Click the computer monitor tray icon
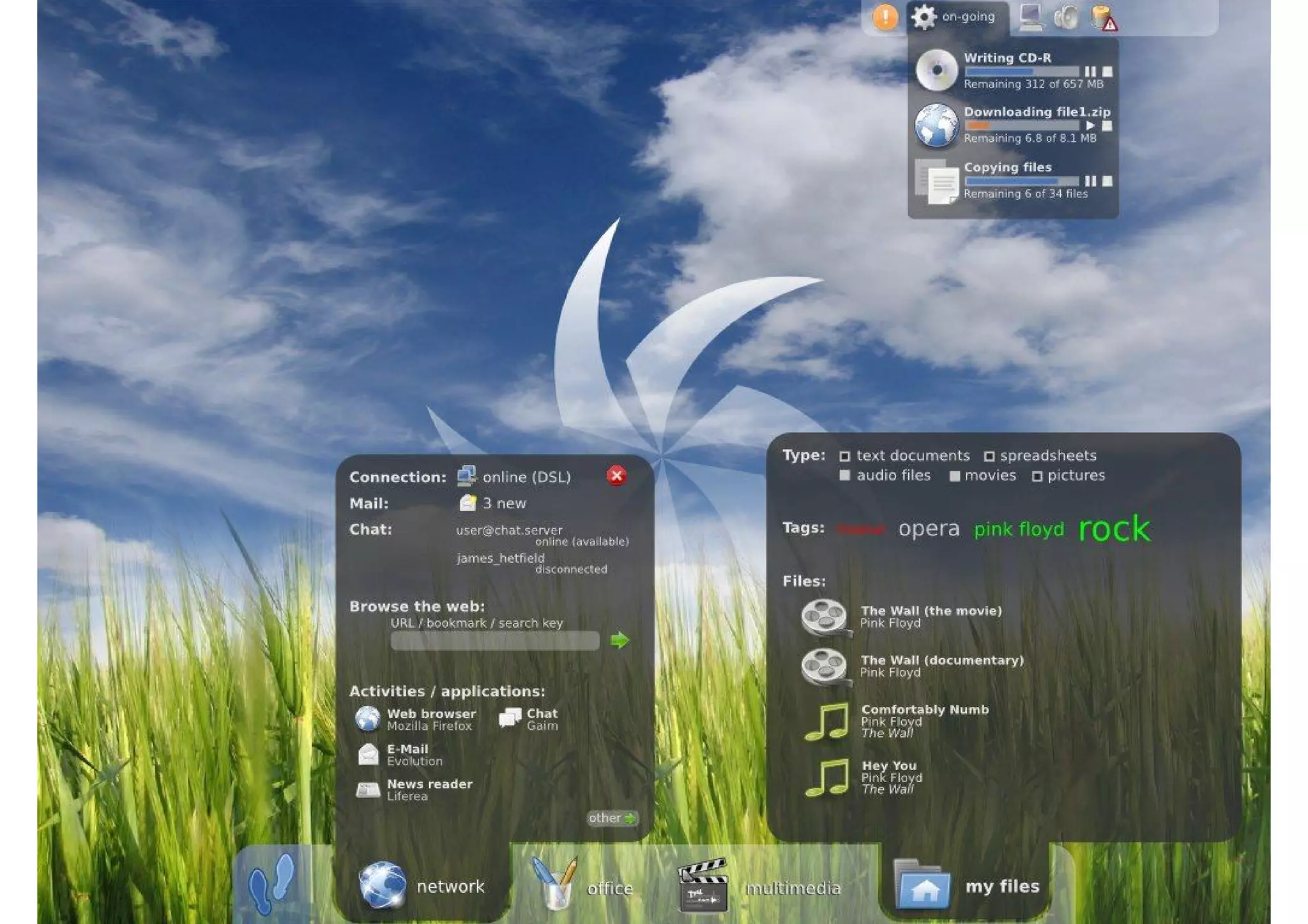 (x=1030, y=17)
